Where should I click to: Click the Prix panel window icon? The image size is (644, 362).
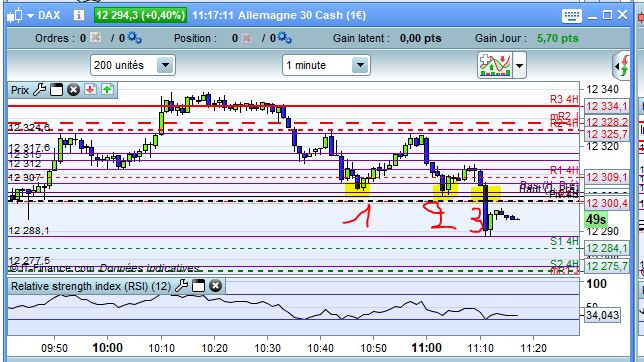coord(56,90)
